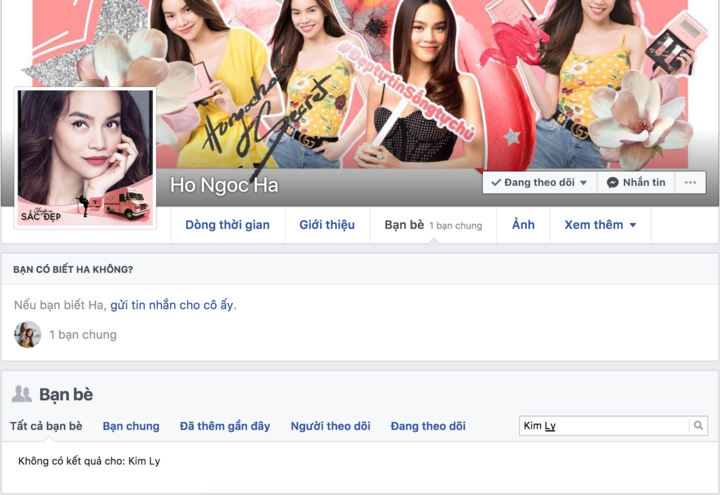Select the Tất cả bạn bè filter
Screen dimensions: 720x495
click(46, 426)
